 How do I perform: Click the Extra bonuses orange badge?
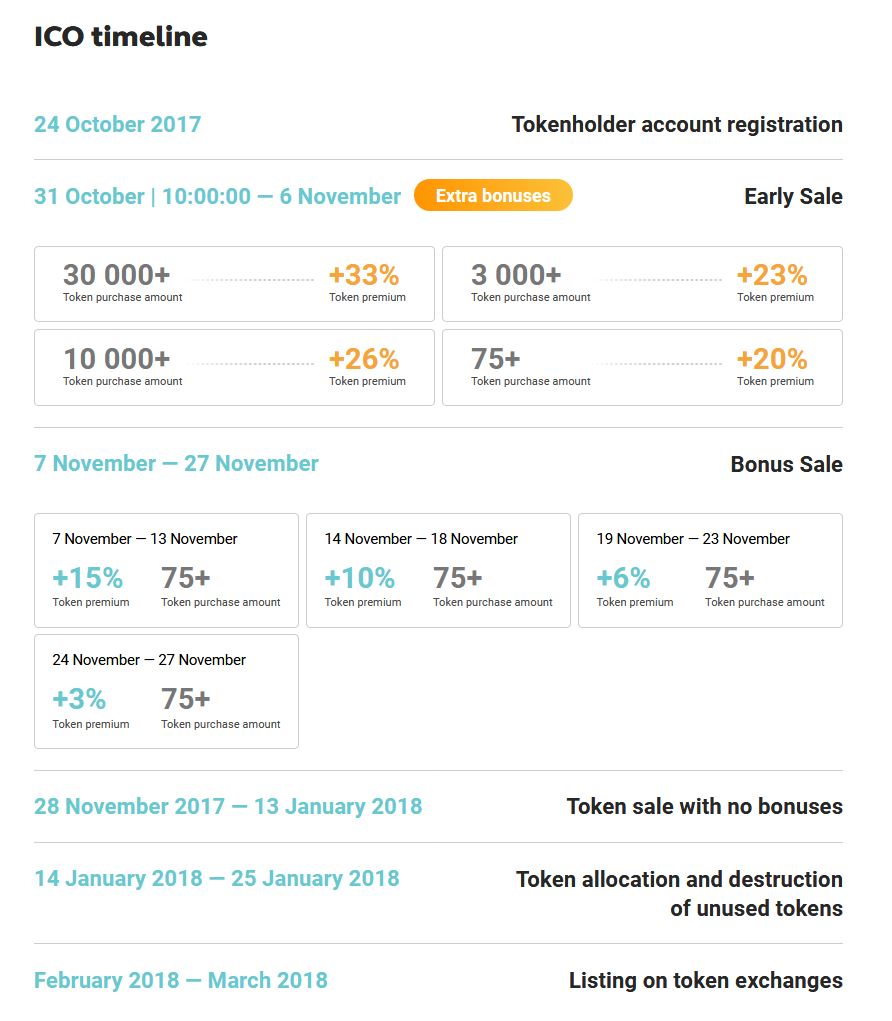[493, 195]
